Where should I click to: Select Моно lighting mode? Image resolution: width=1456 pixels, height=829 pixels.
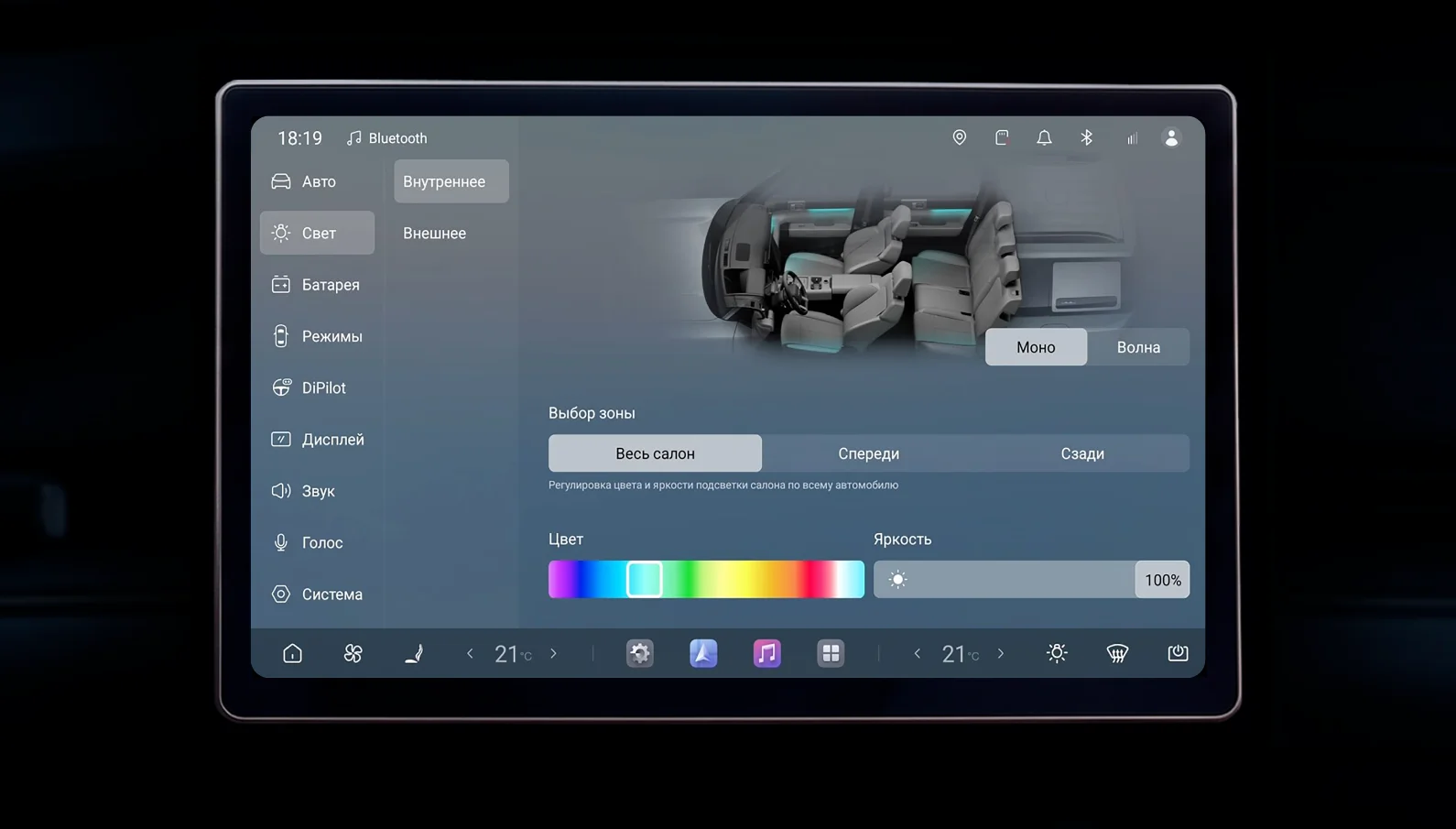coord(1036,347)
